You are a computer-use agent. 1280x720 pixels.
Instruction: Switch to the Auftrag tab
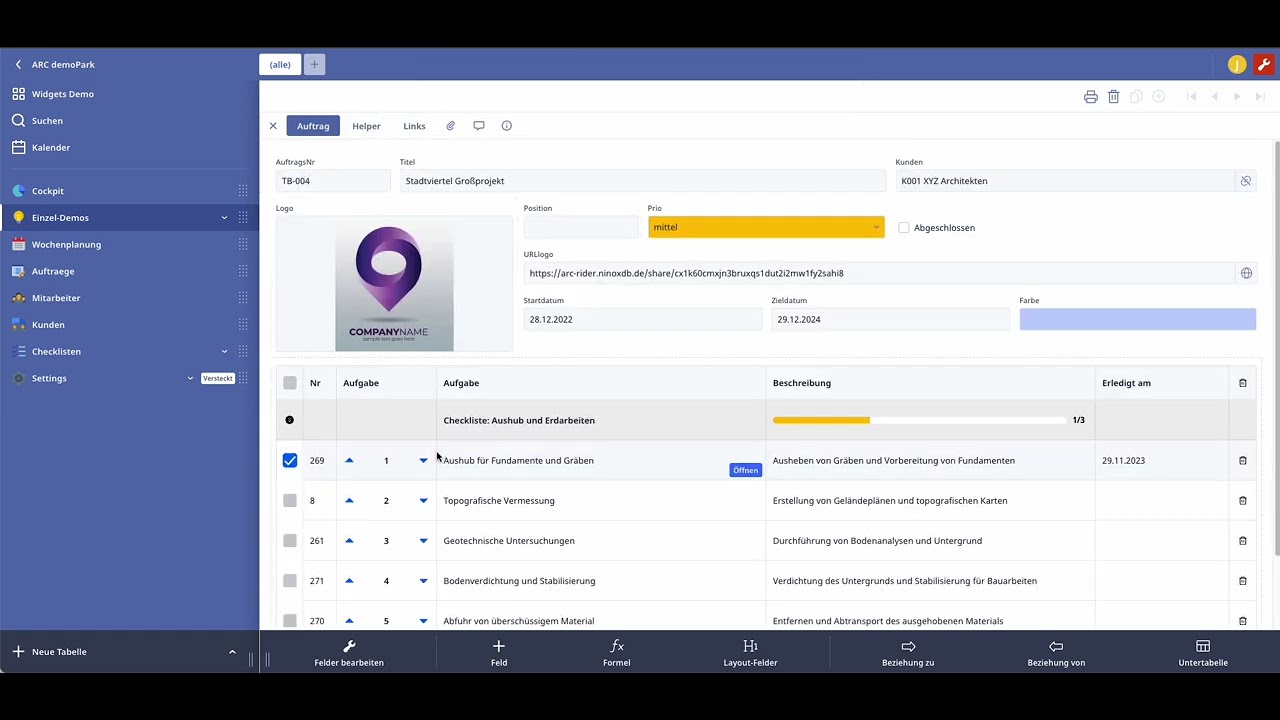313,126
